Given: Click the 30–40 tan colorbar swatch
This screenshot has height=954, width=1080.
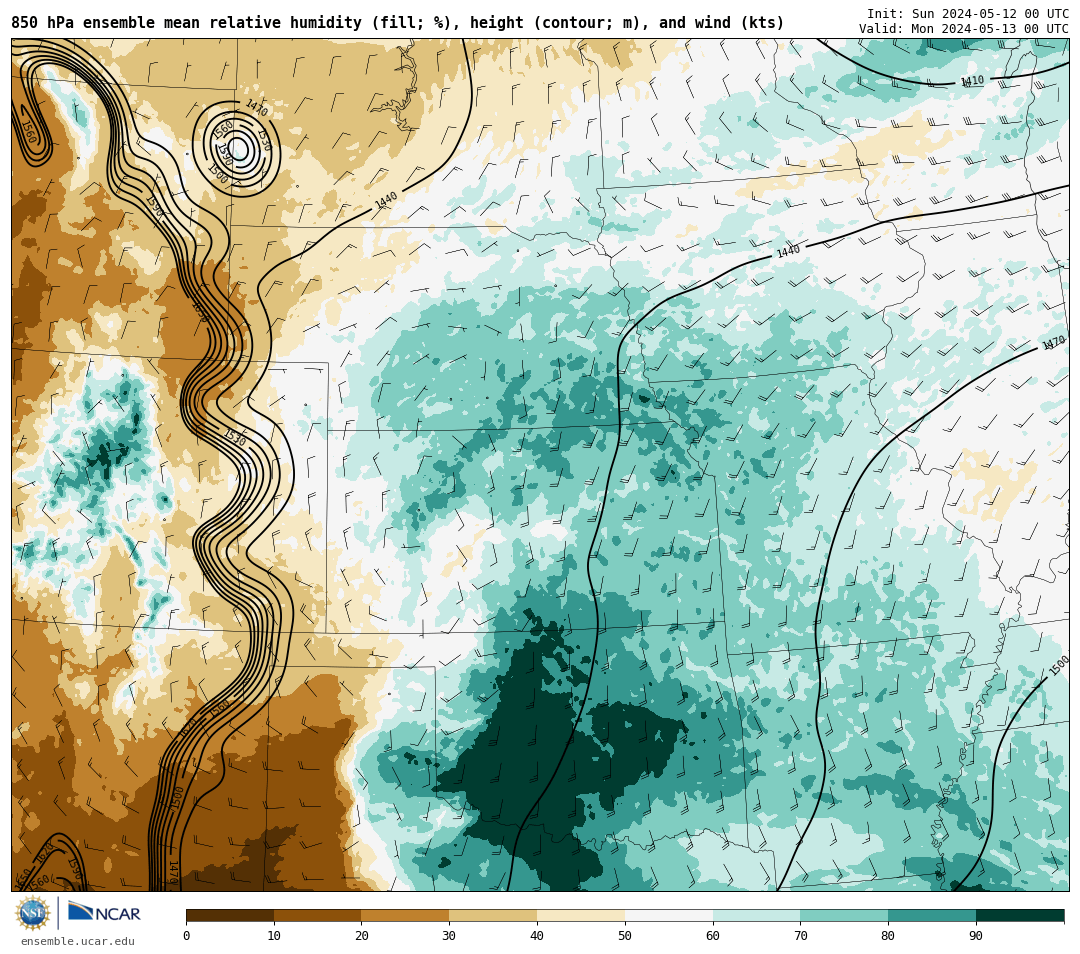Looking at the screenshot, I should 493,915.
